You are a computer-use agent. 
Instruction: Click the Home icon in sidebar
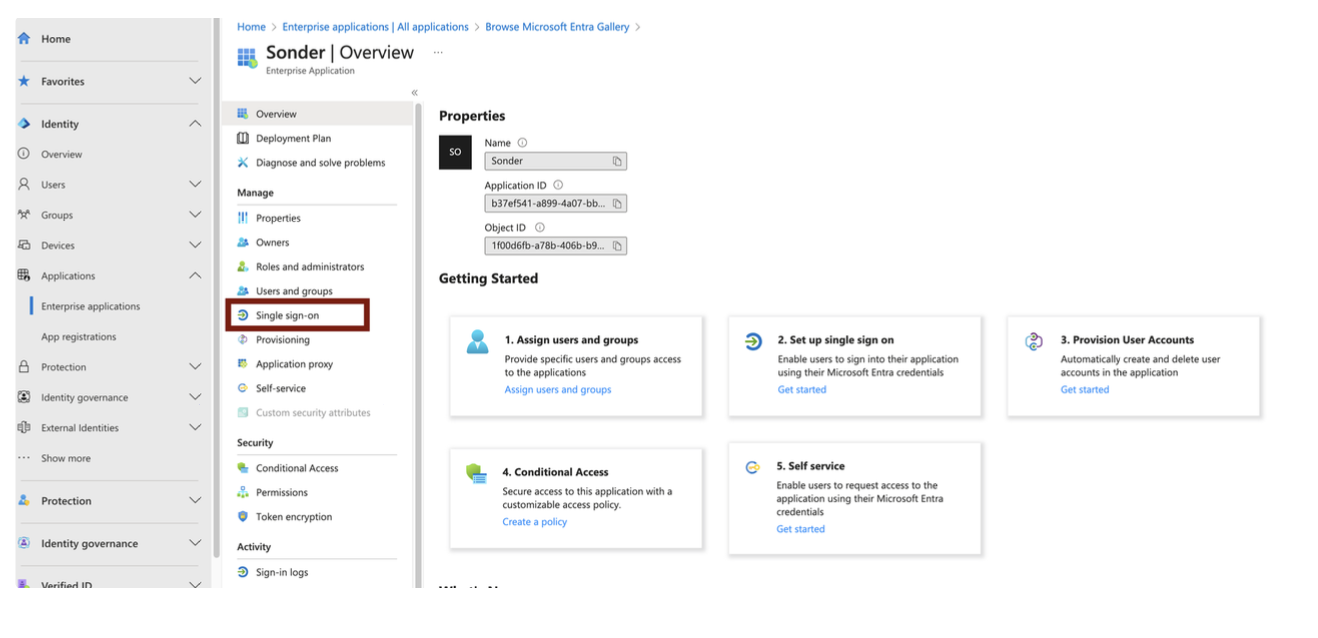(x=24, y=39)
